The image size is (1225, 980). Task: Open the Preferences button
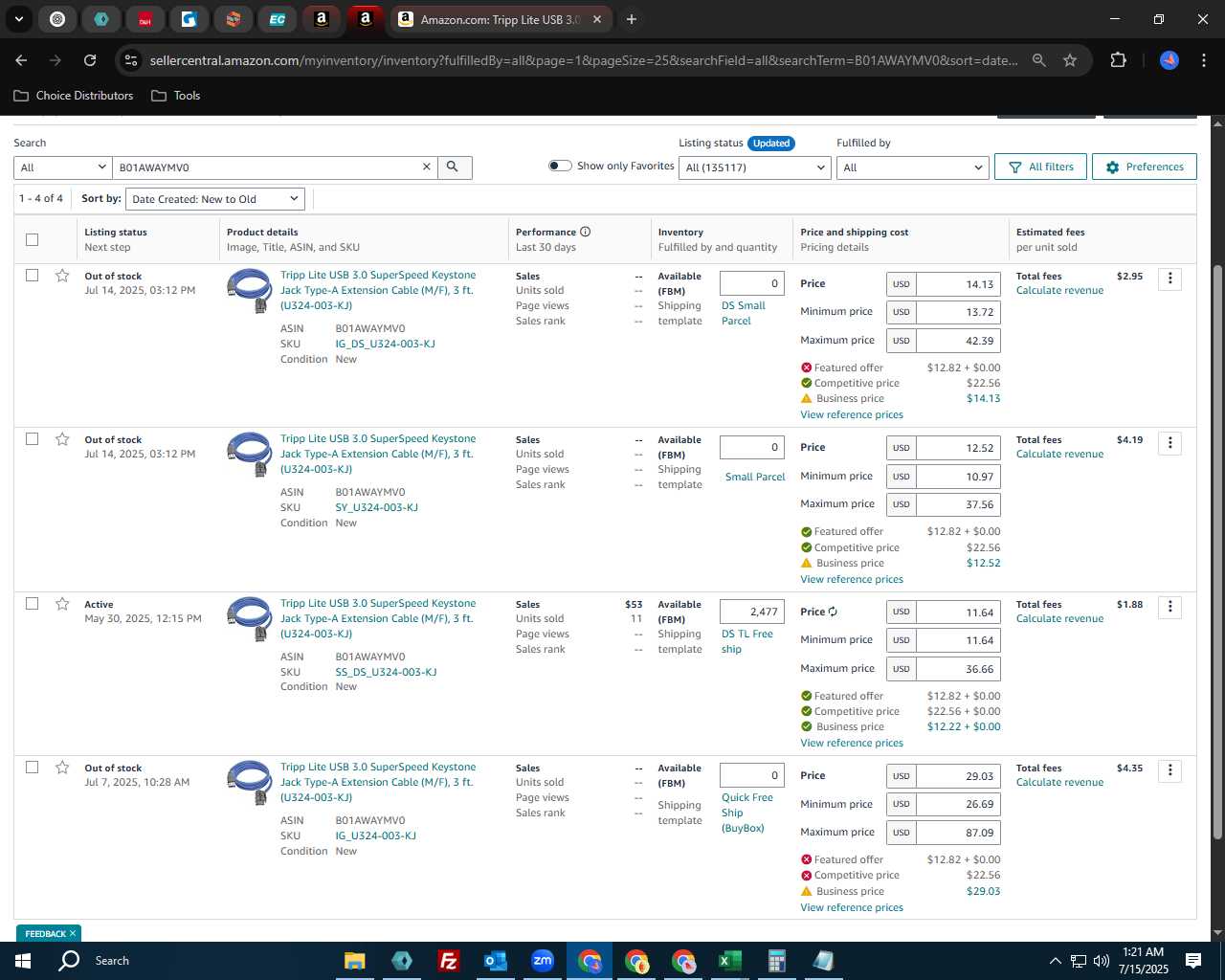pos(1145,167)
